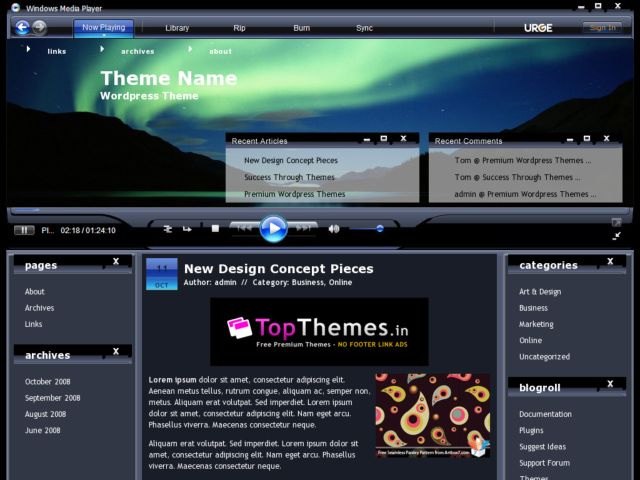The width and height of the screenshot is (640, 480).
Task: Open the Support Forum blogroll link
Action: (x=544, y=463)
